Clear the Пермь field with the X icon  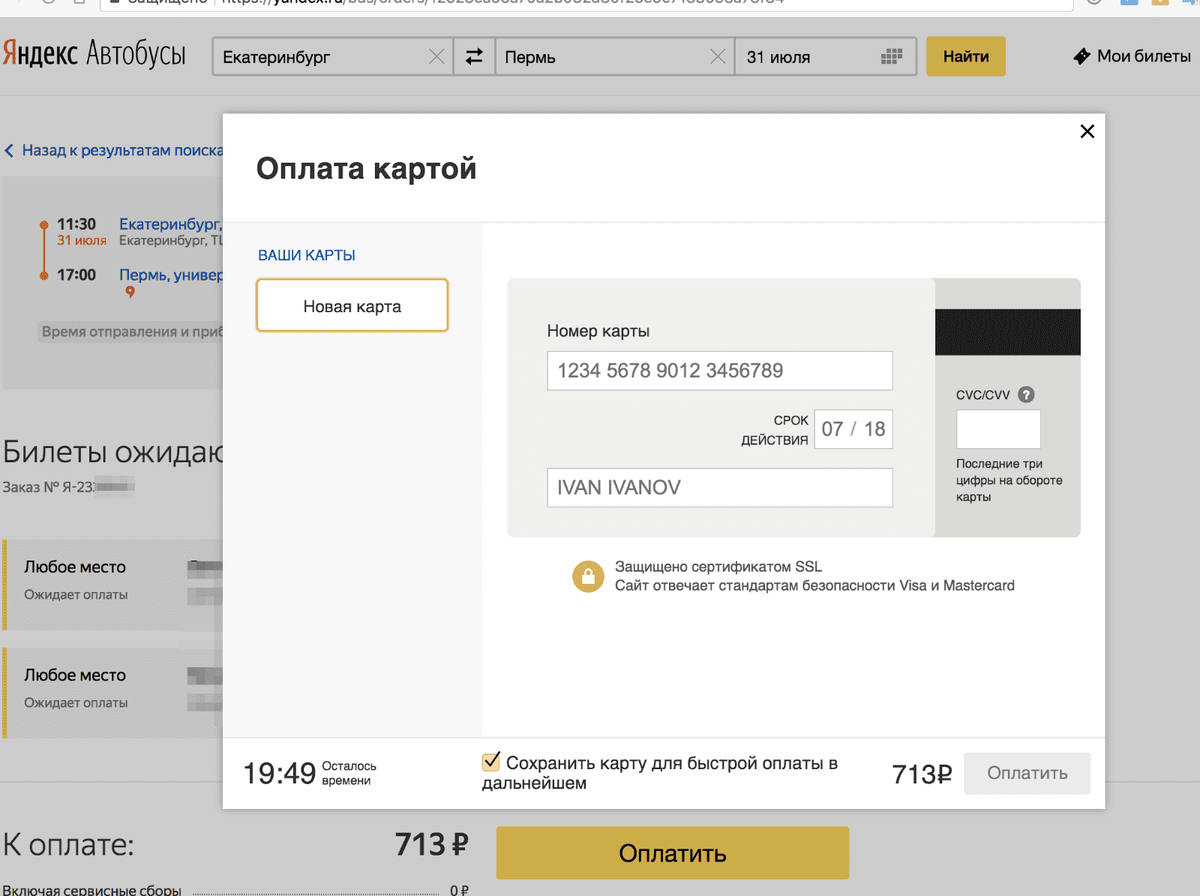pyautogui.click(x=717, y=56)
